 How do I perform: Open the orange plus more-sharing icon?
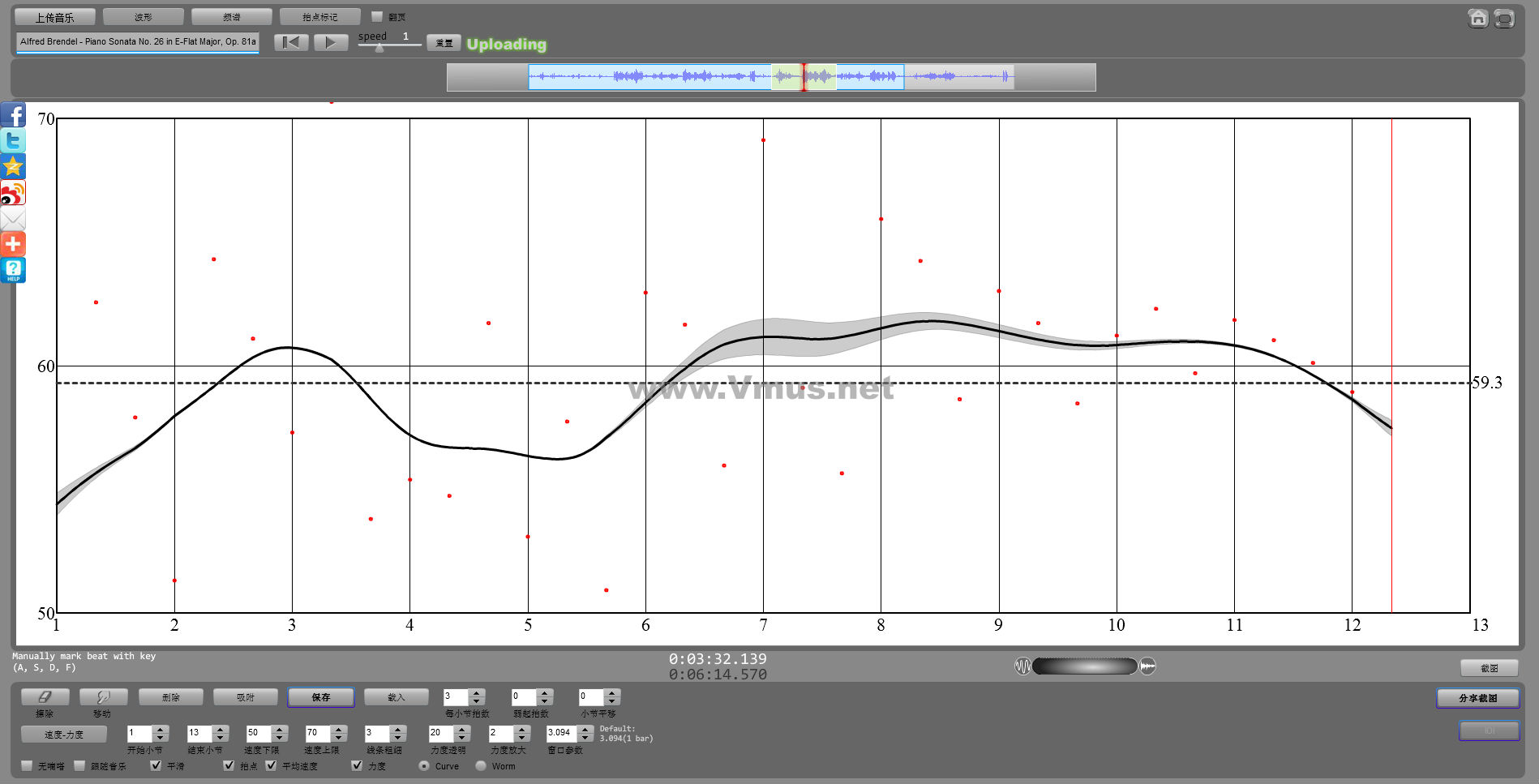coord(13,244)
